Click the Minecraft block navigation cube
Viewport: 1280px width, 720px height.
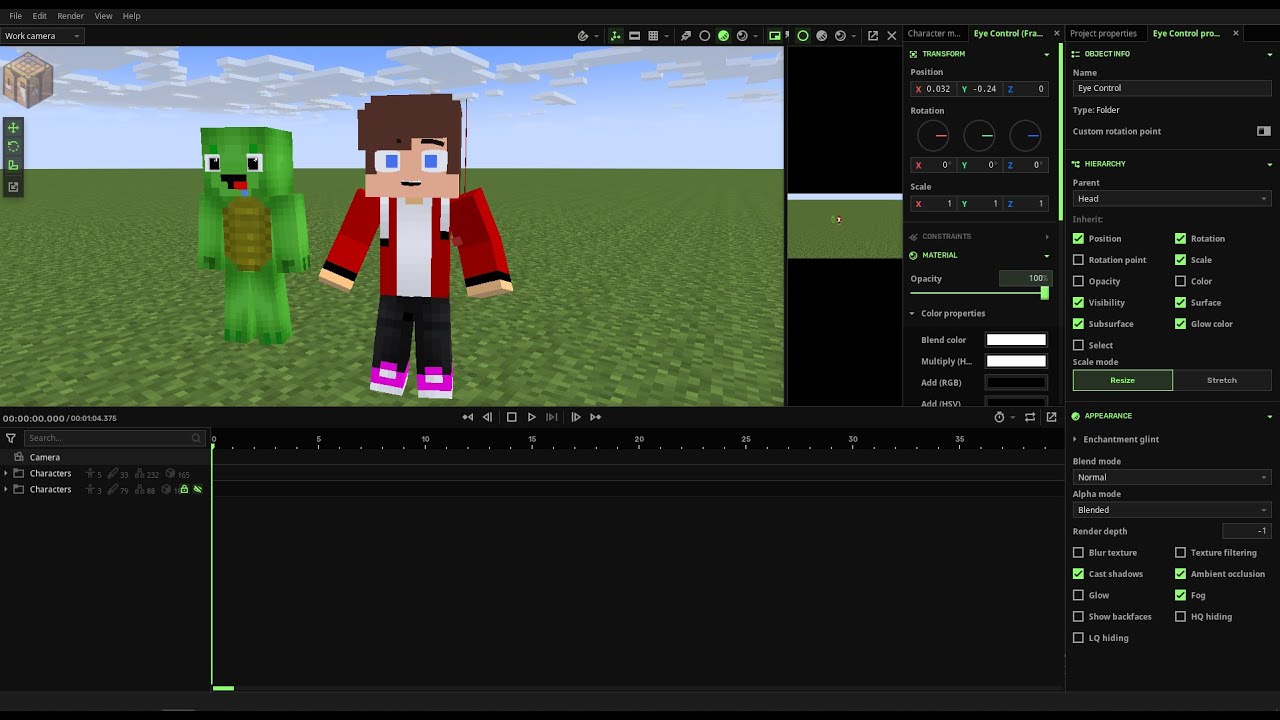click(x=27, y=80)
